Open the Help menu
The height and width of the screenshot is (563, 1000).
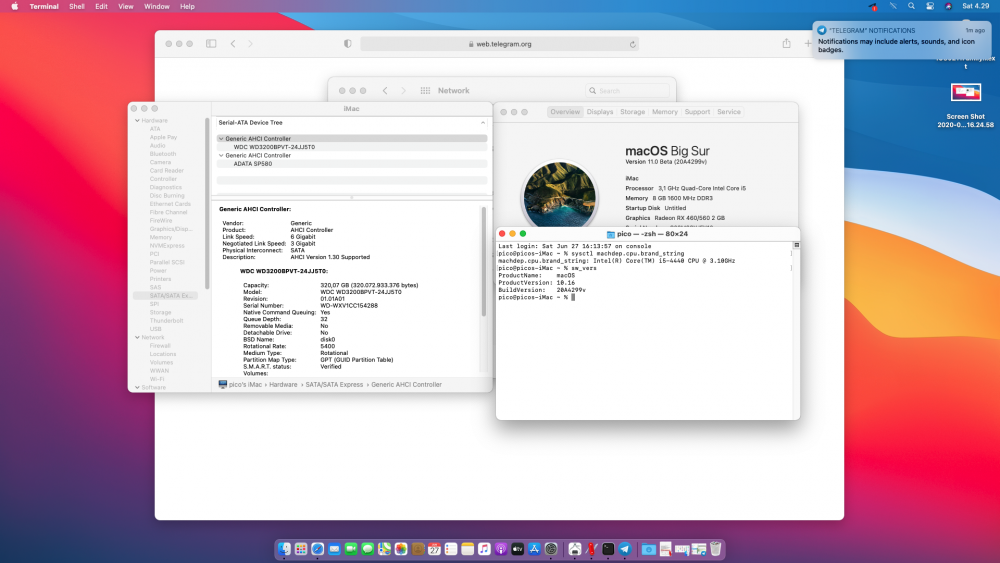click(x=187, y=6)
